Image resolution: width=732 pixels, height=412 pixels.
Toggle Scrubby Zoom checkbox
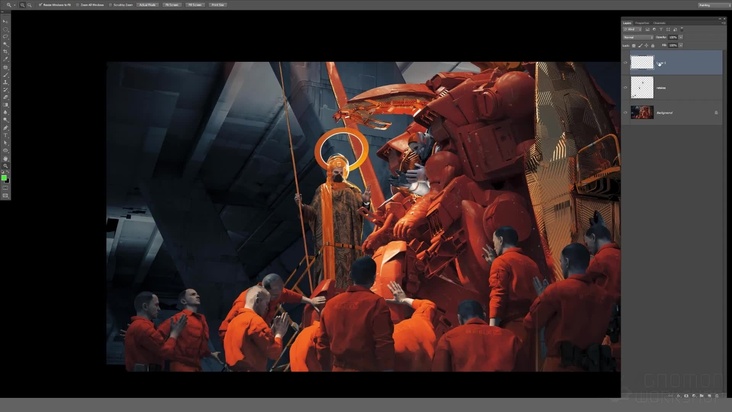tap(110, 5)
